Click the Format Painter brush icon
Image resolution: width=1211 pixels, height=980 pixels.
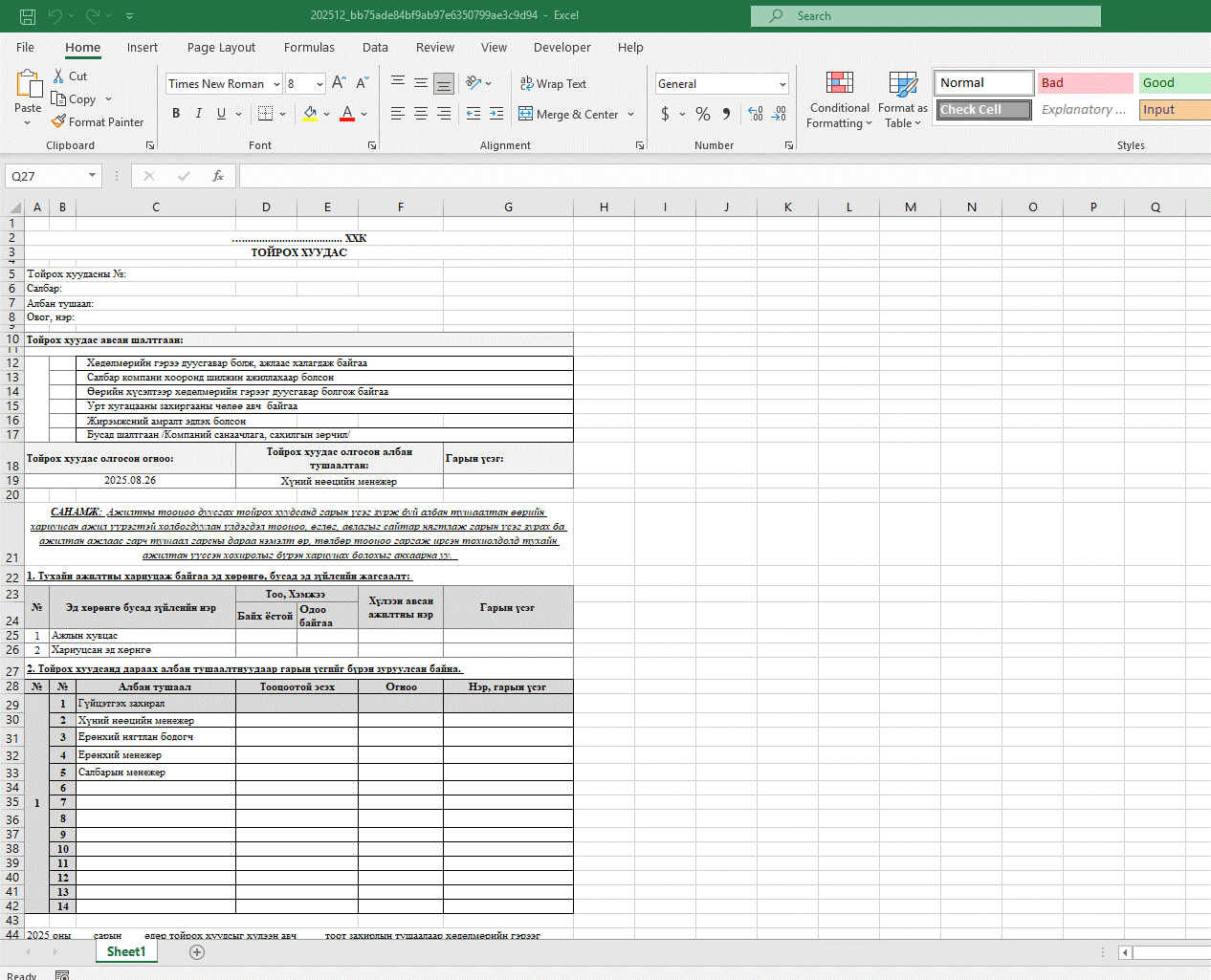(x=58, y=122)
